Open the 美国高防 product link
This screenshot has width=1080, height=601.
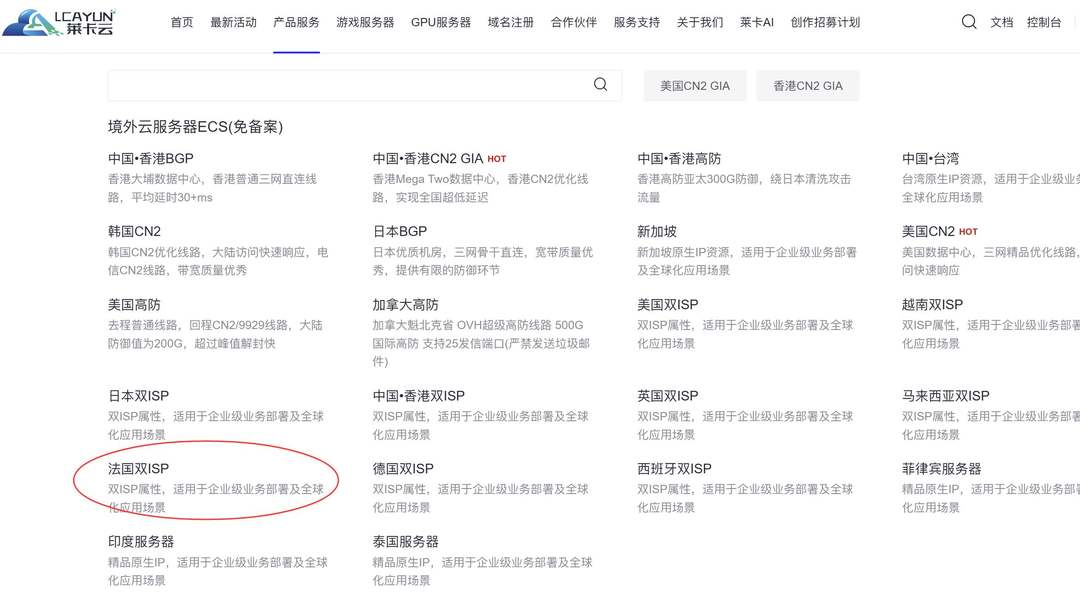coord(134,304)
